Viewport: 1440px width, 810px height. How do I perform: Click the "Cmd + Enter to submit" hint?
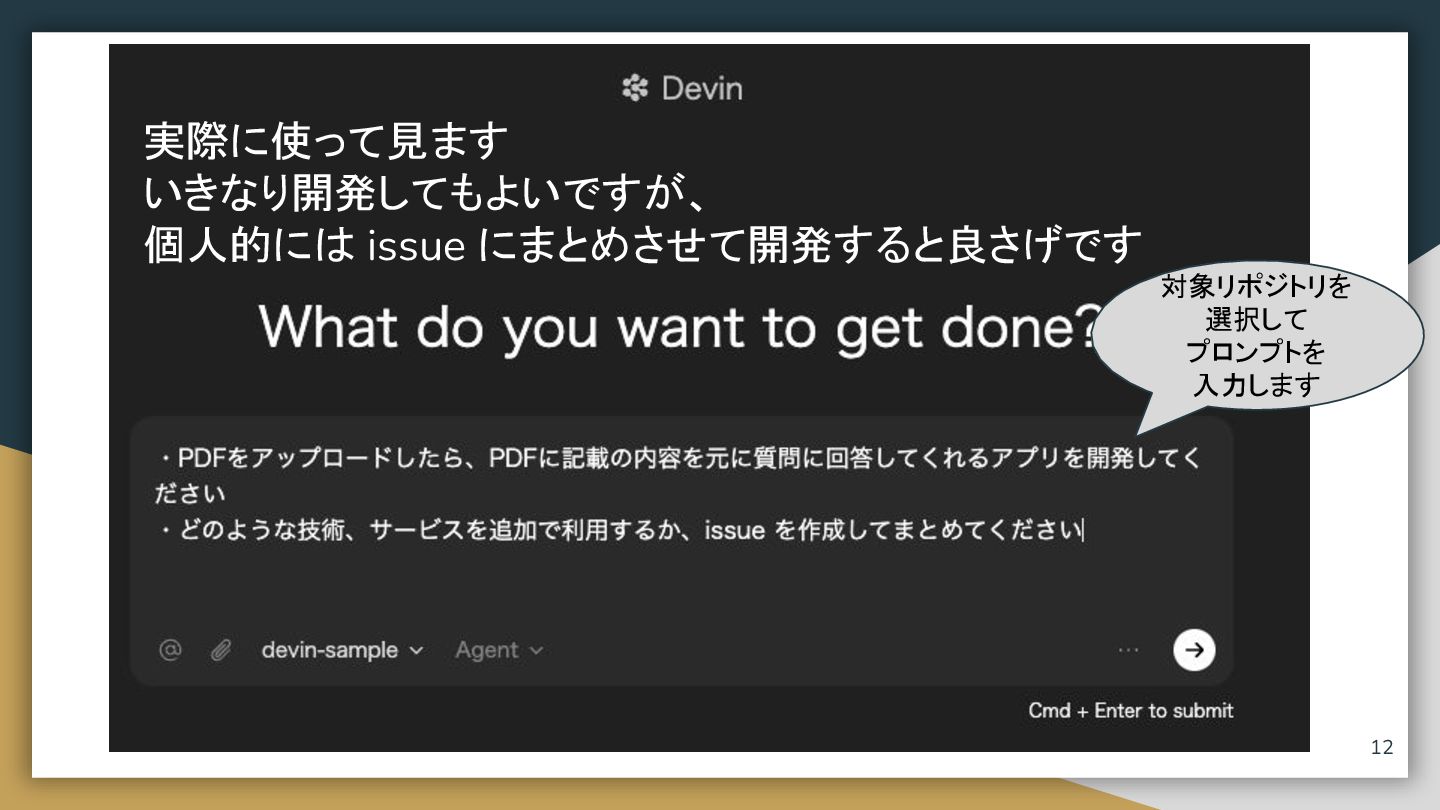pyautogui.click(x=1131, y=710)
